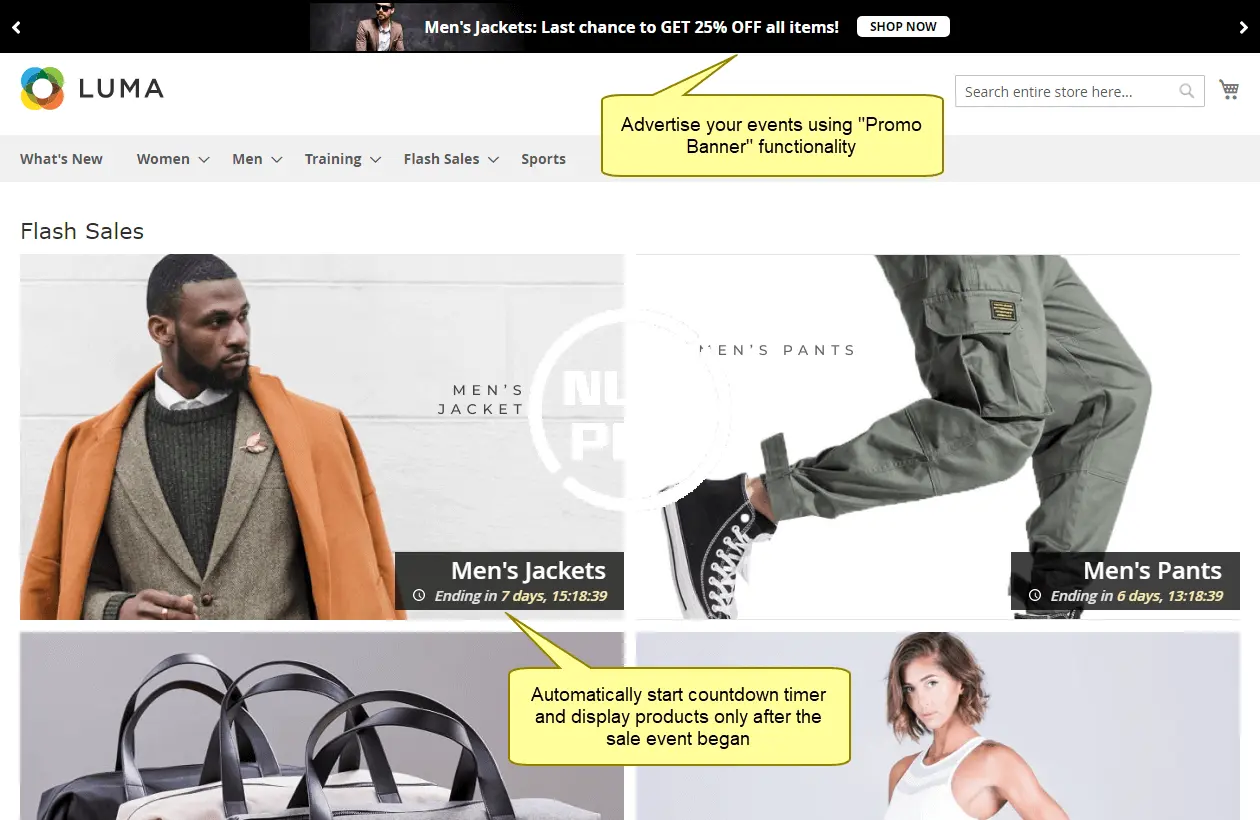Click the search magnifier icon
The image size is (1260, 820).
[1186, 91]
